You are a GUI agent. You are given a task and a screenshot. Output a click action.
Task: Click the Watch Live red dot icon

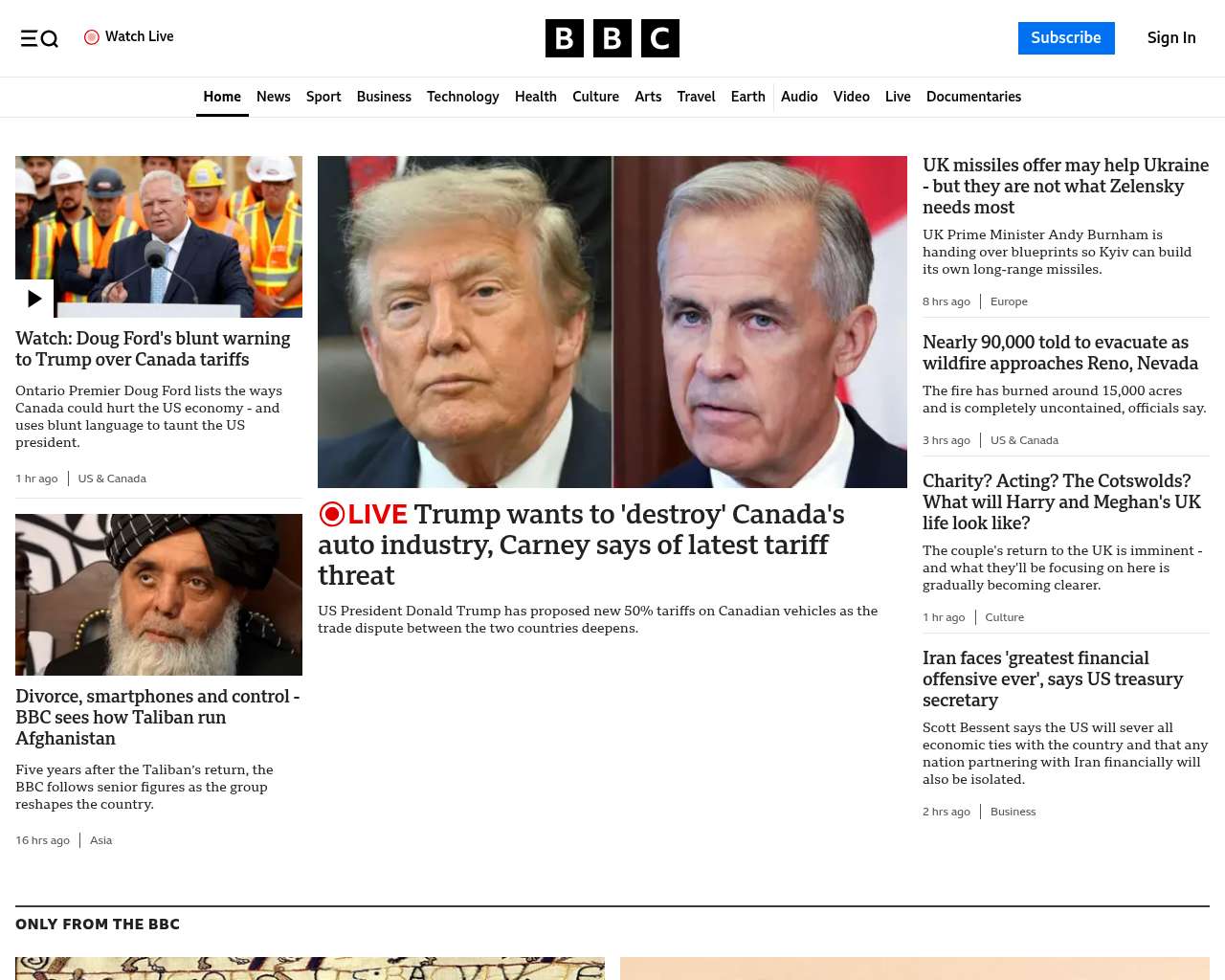[92, 37]
